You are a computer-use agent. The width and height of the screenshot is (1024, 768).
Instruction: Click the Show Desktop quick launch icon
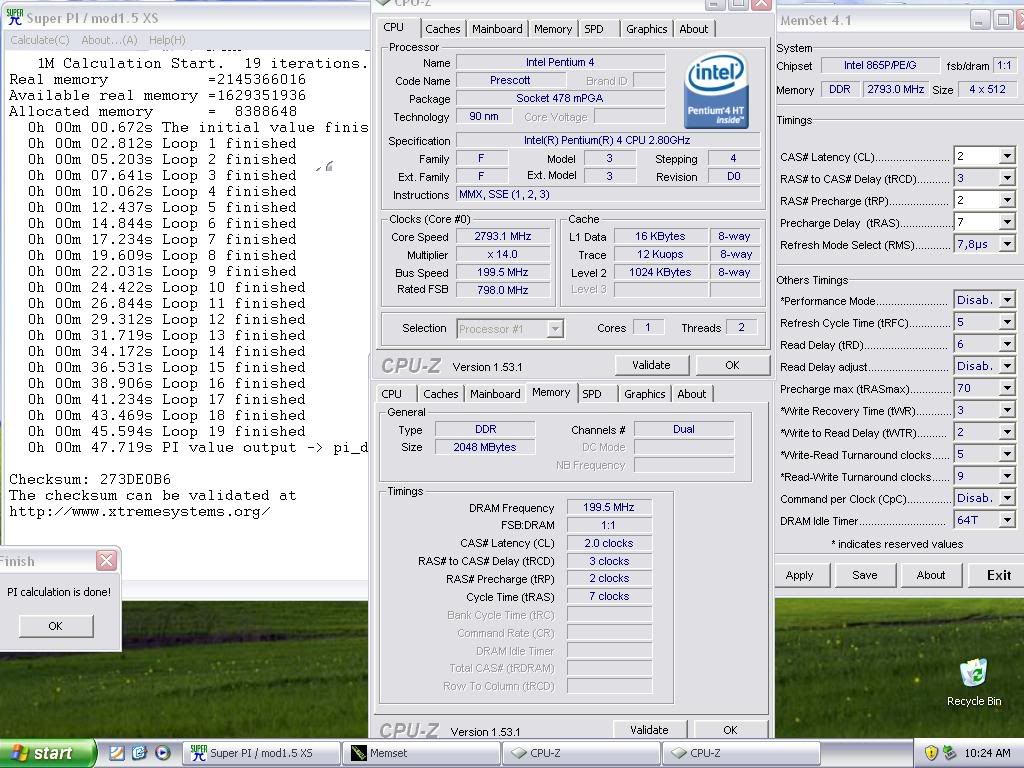coord(116,753)
